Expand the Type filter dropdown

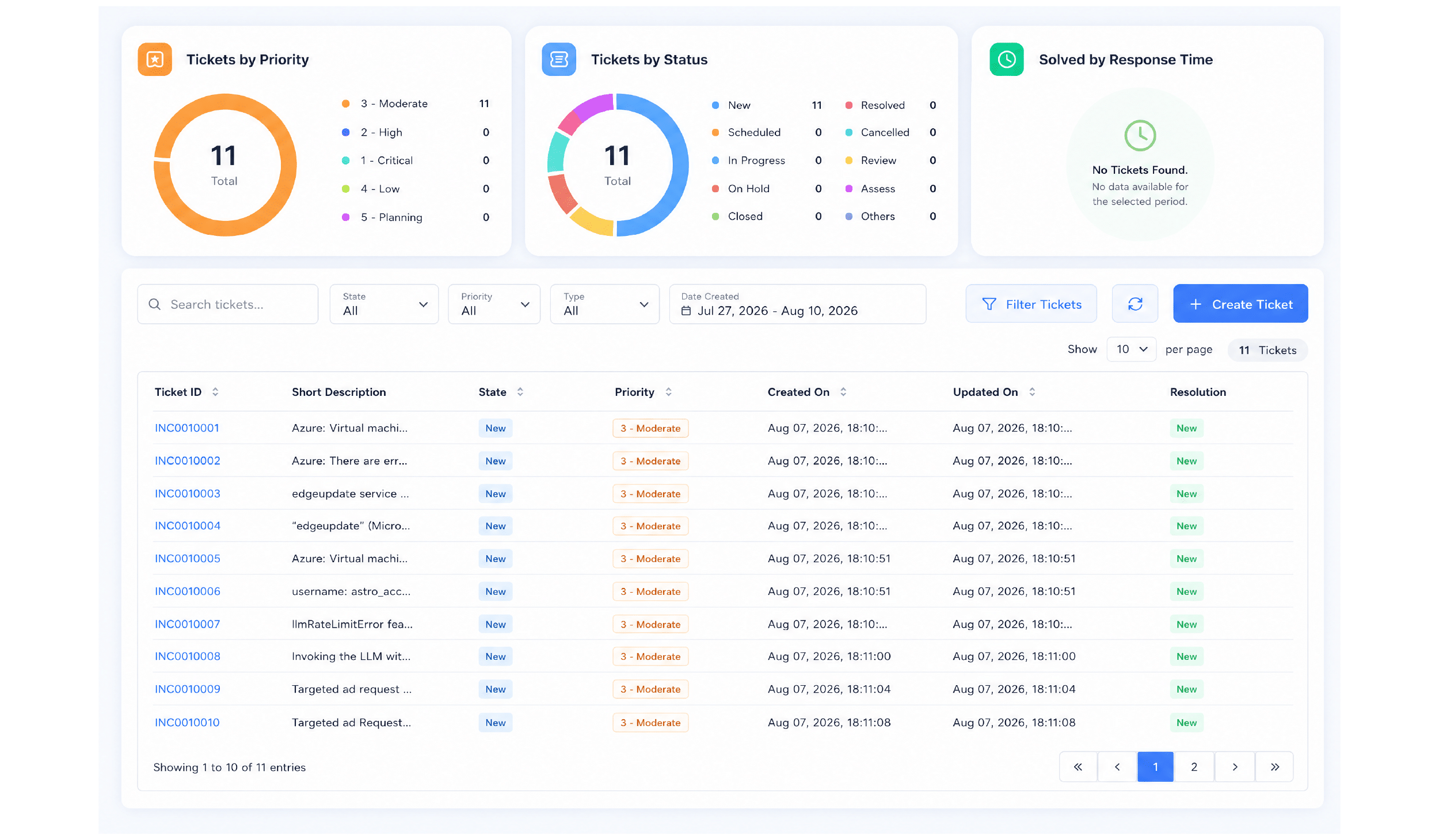tap(604, 304)
